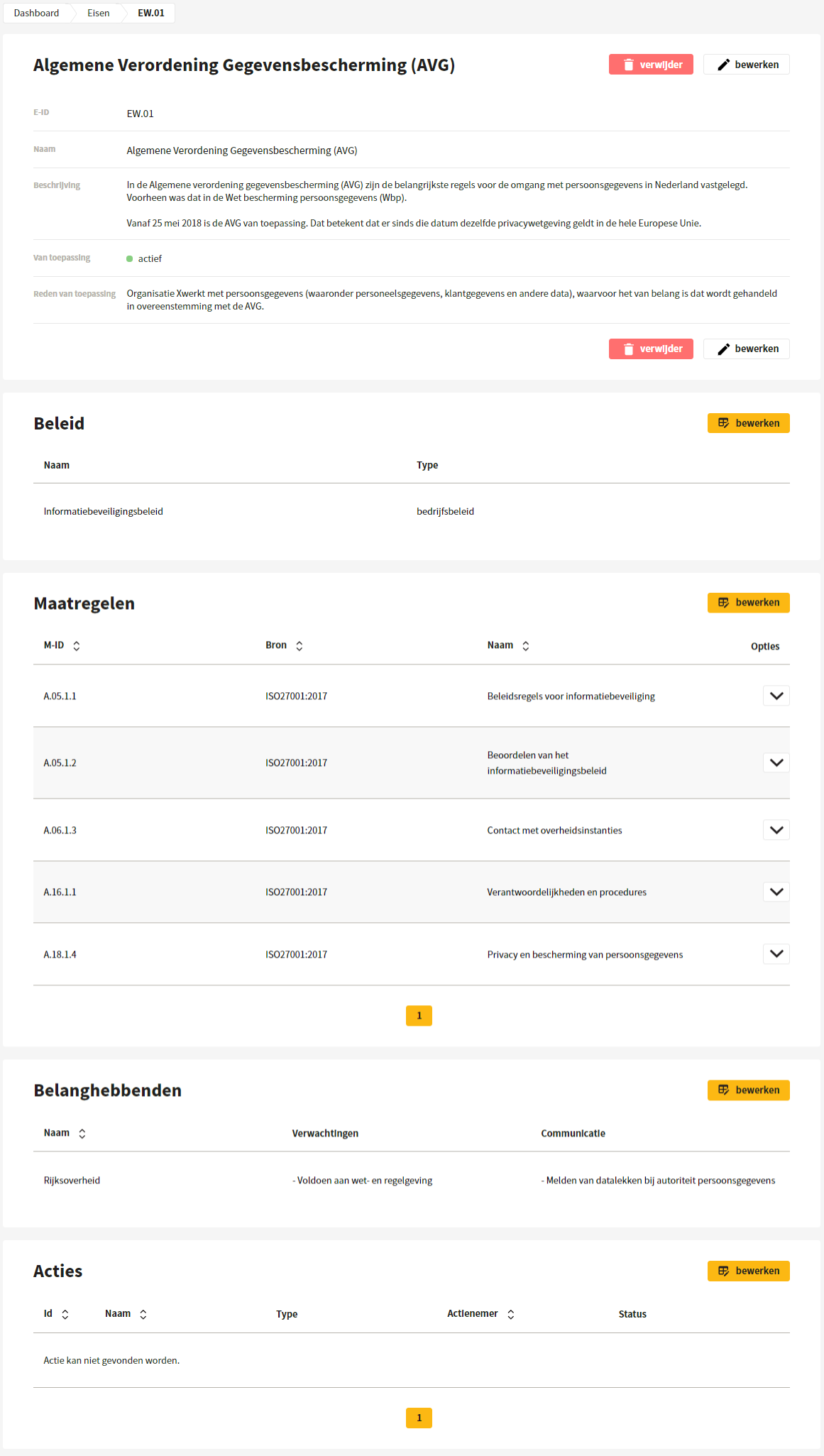Click 'Beoordelen van het informatiebeveiligingsbeleid' measure name
Viewport: 824px width, 1456px height.
coord(546,763)
